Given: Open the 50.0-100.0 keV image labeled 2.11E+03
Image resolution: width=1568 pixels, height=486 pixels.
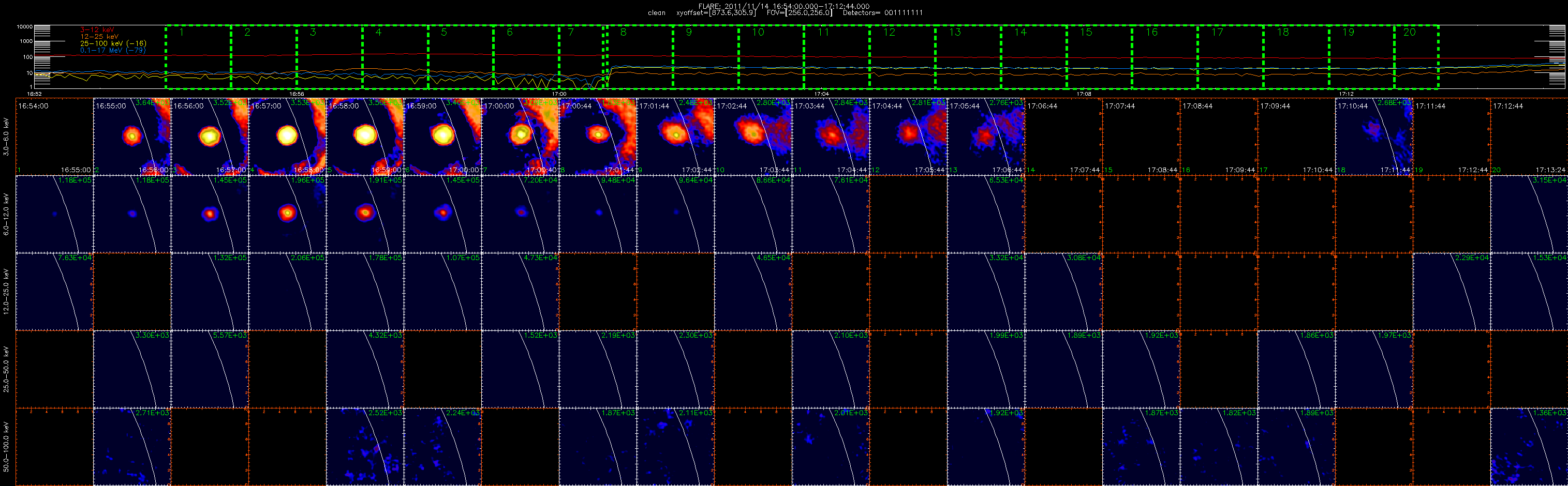Looking at the screenshot, I should coord(676,447).
